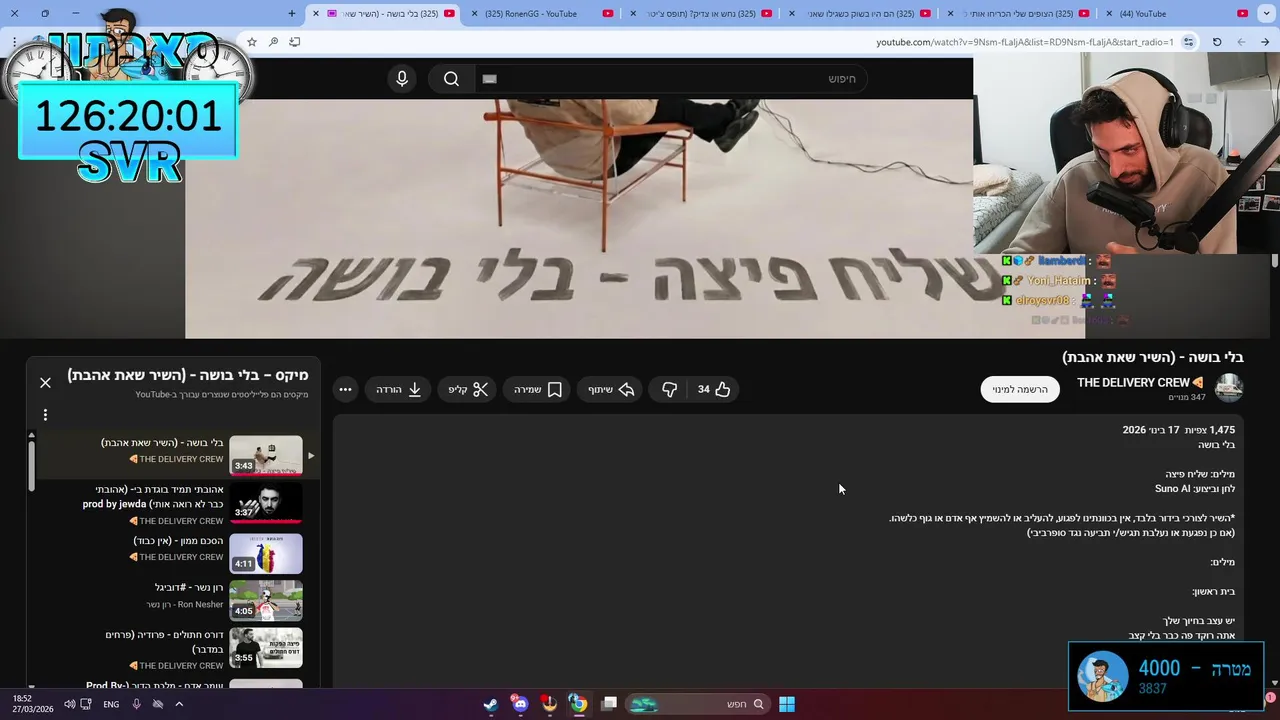Focus the YouTube חיפוש search field
Screen dimensions: 1280x720
pyautogui.click(x=670, y=79)
